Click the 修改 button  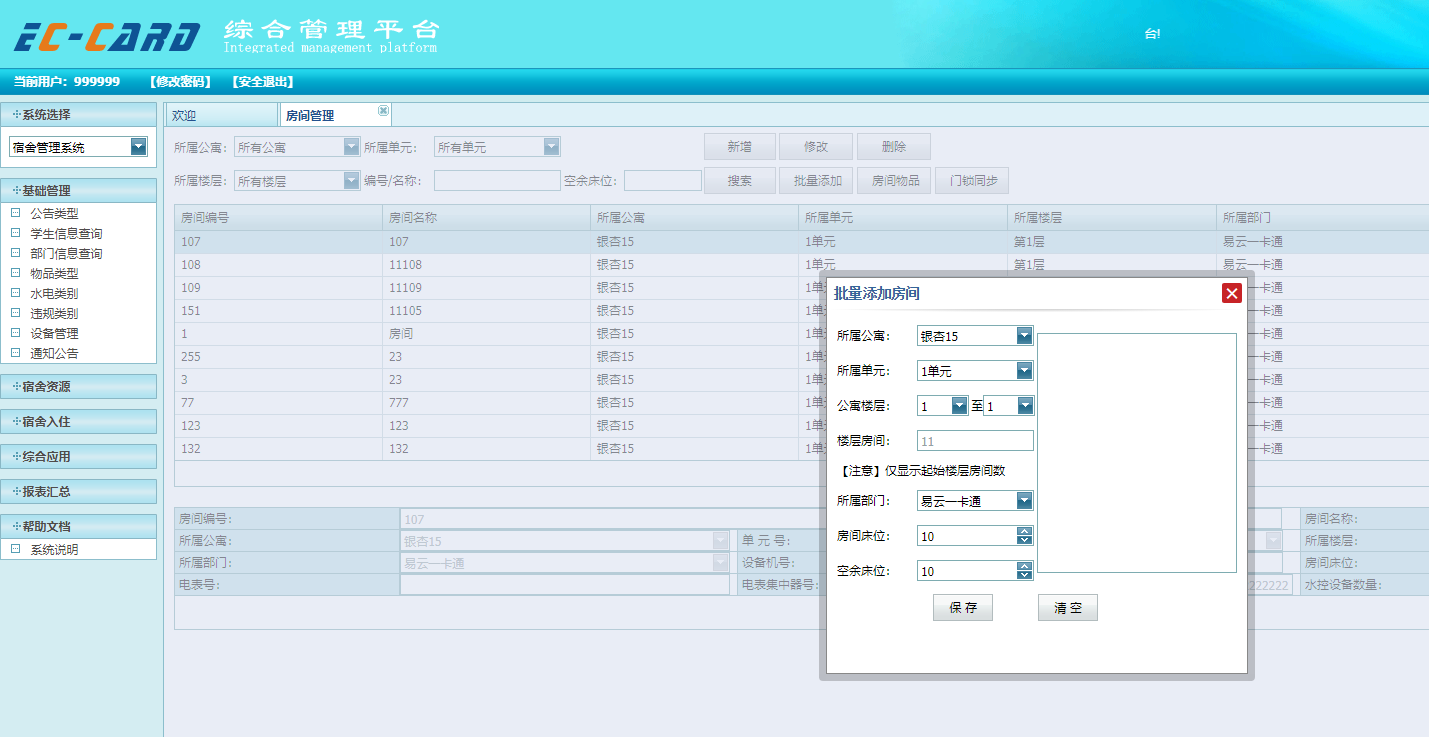[x=816, y=147]
